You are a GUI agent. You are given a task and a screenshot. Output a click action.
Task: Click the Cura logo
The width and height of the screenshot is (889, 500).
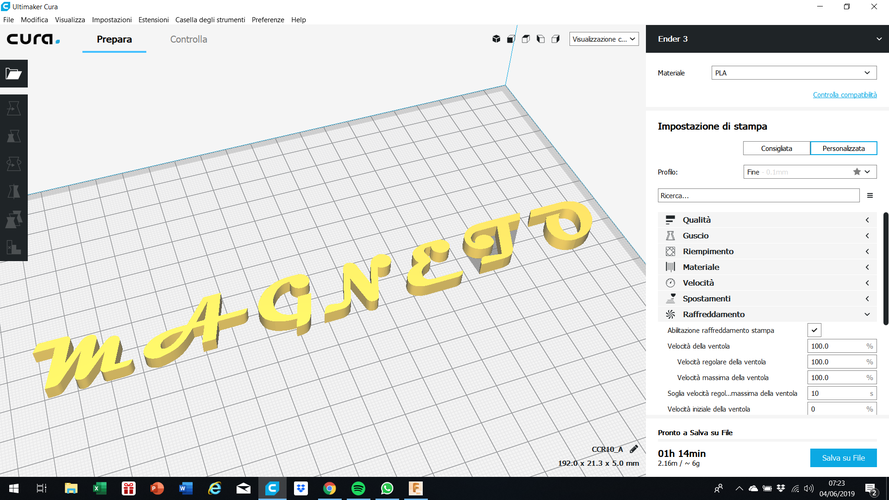[x=33, y=39]
